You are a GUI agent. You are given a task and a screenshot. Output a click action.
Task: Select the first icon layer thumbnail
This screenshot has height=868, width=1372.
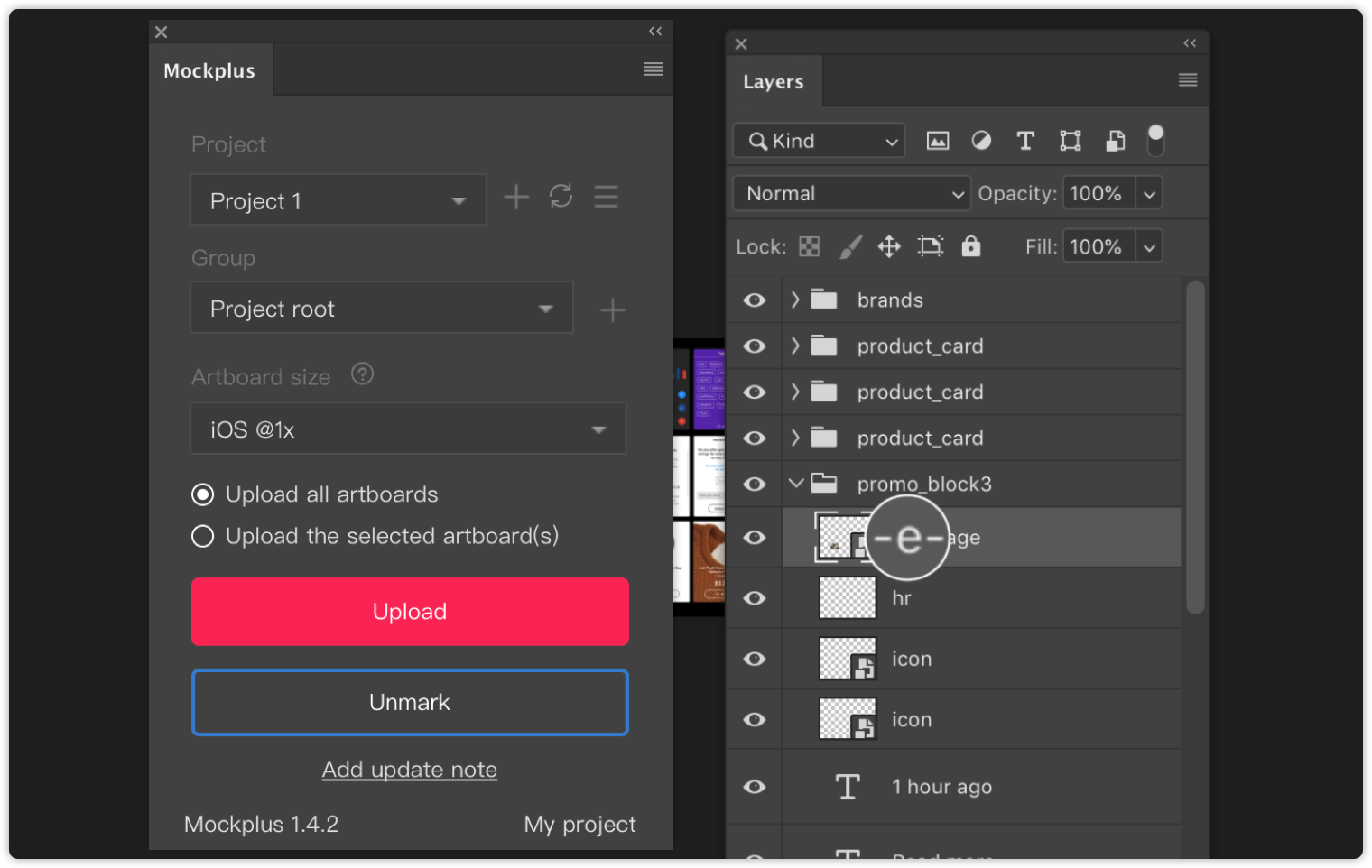coord(848,659)
